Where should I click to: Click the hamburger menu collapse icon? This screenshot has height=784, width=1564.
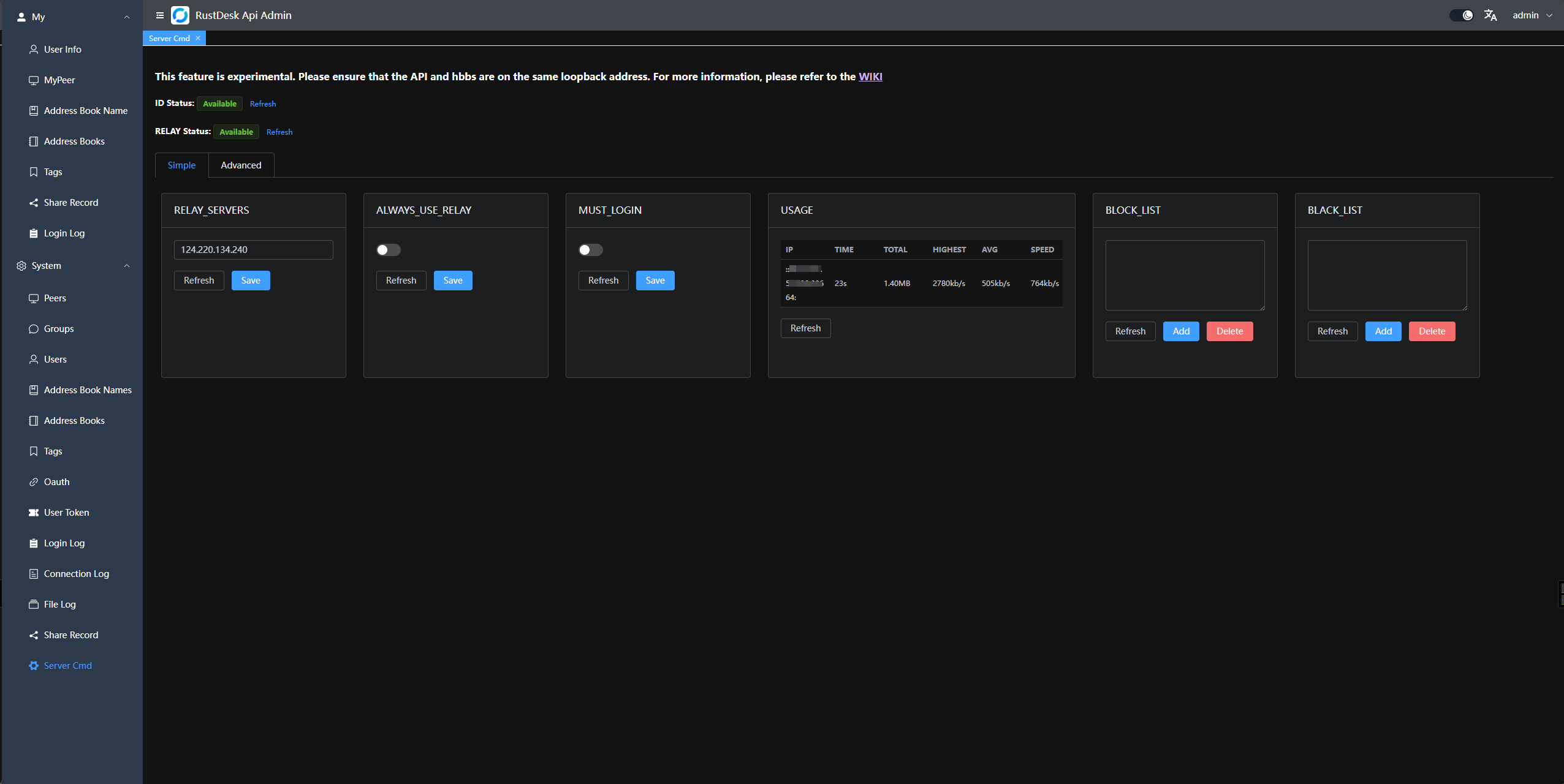click(x=159, y=15)
